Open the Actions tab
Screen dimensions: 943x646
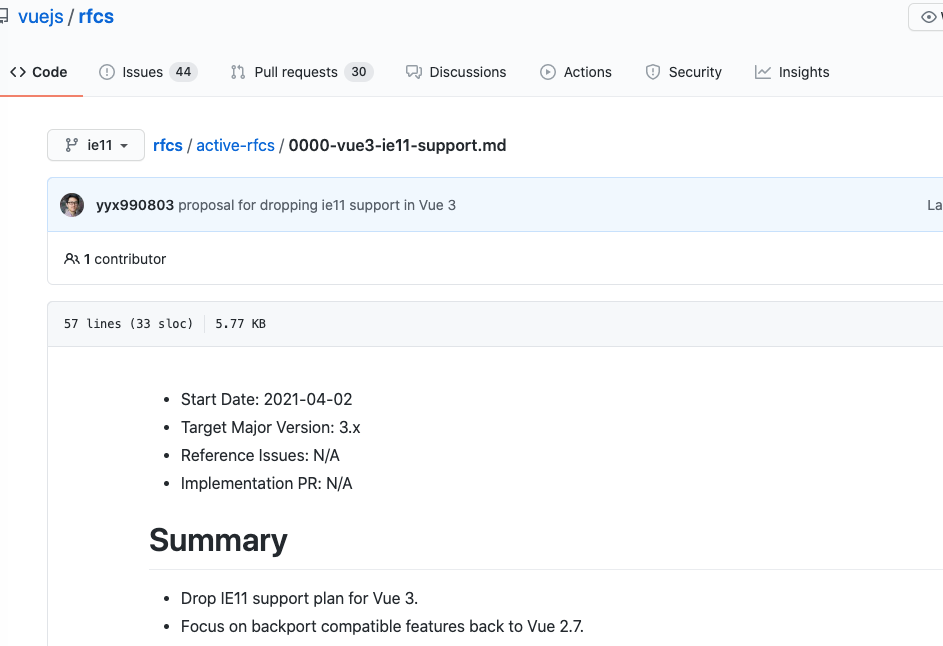click(576, 72)
